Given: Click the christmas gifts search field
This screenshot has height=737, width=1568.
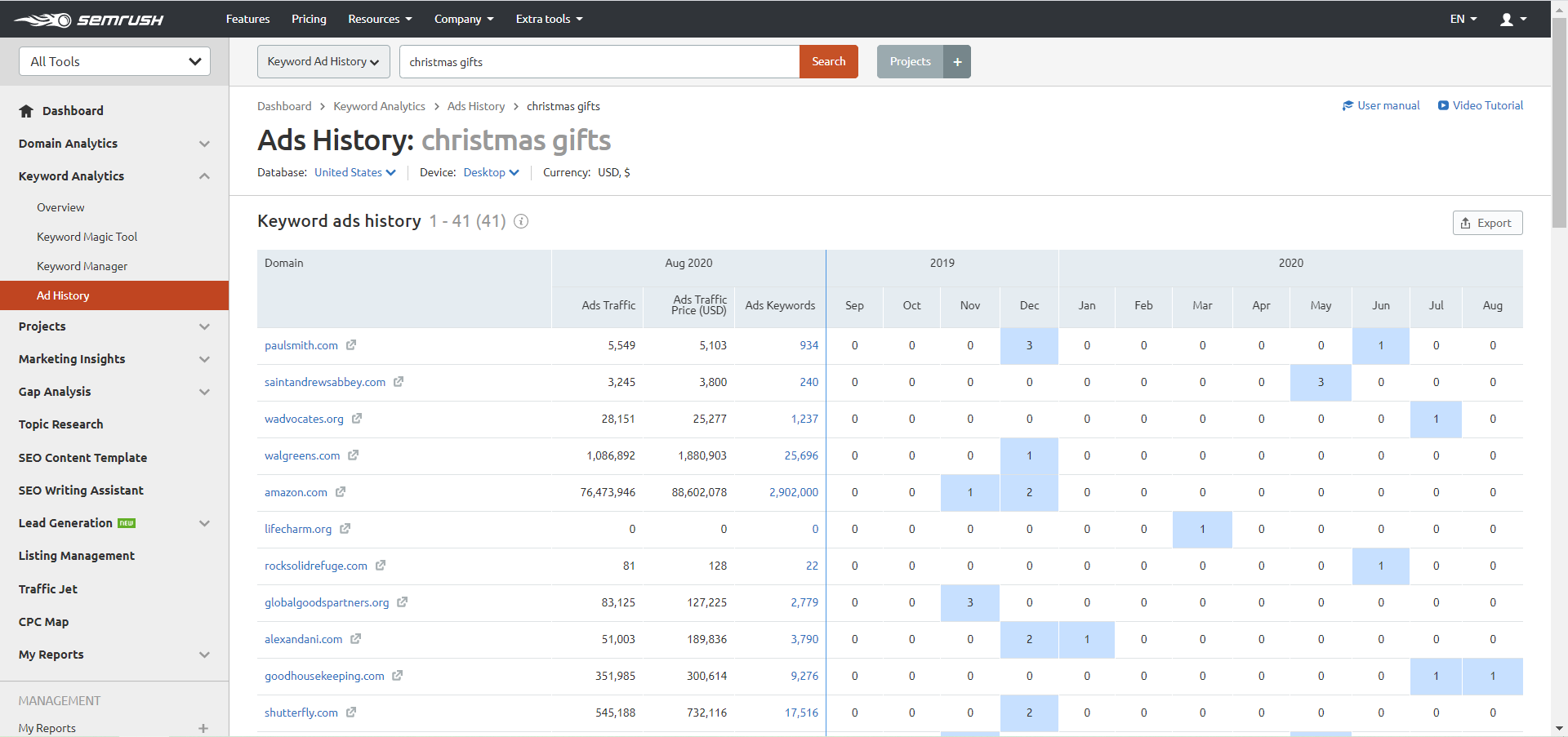Looking at the screenshot, I should 599,62.
